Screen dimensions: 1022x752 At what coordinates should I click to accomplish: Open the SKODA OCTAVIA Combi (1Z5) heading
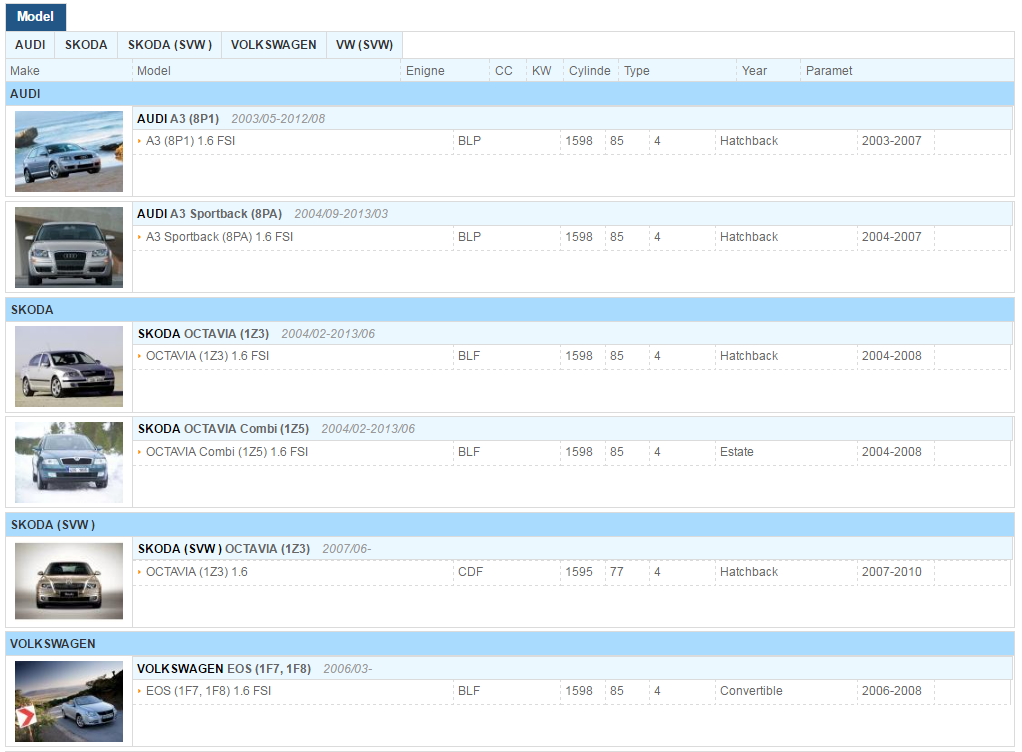[x=224, y=429]
